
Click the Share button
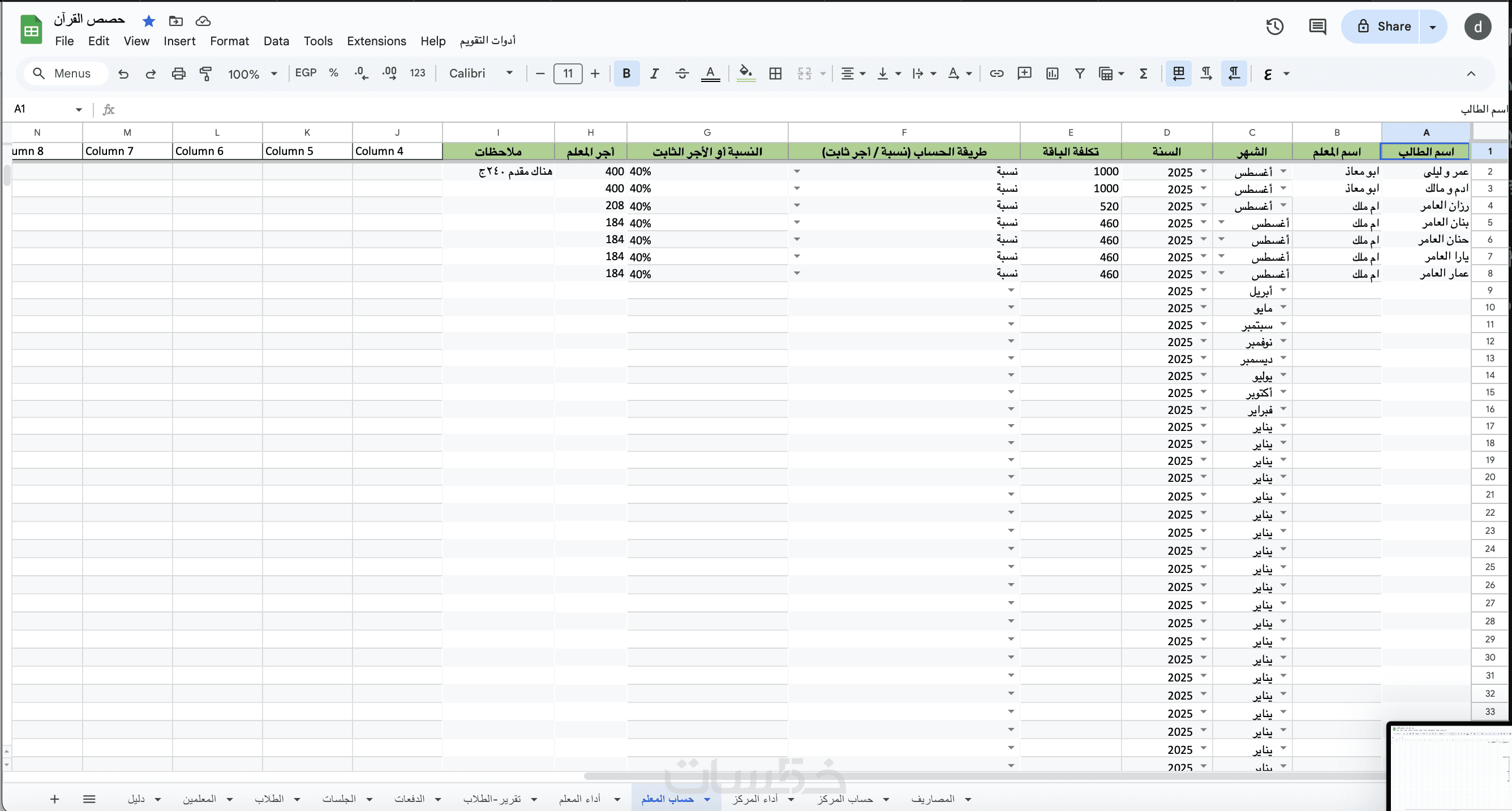pyautogui.click(x=1384, y=27)
